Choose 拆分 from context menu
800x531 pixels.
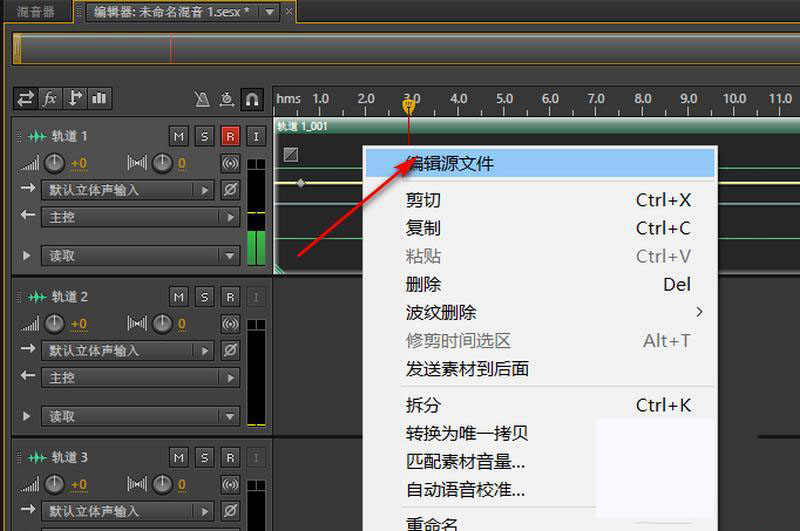[x=540, y=405]
